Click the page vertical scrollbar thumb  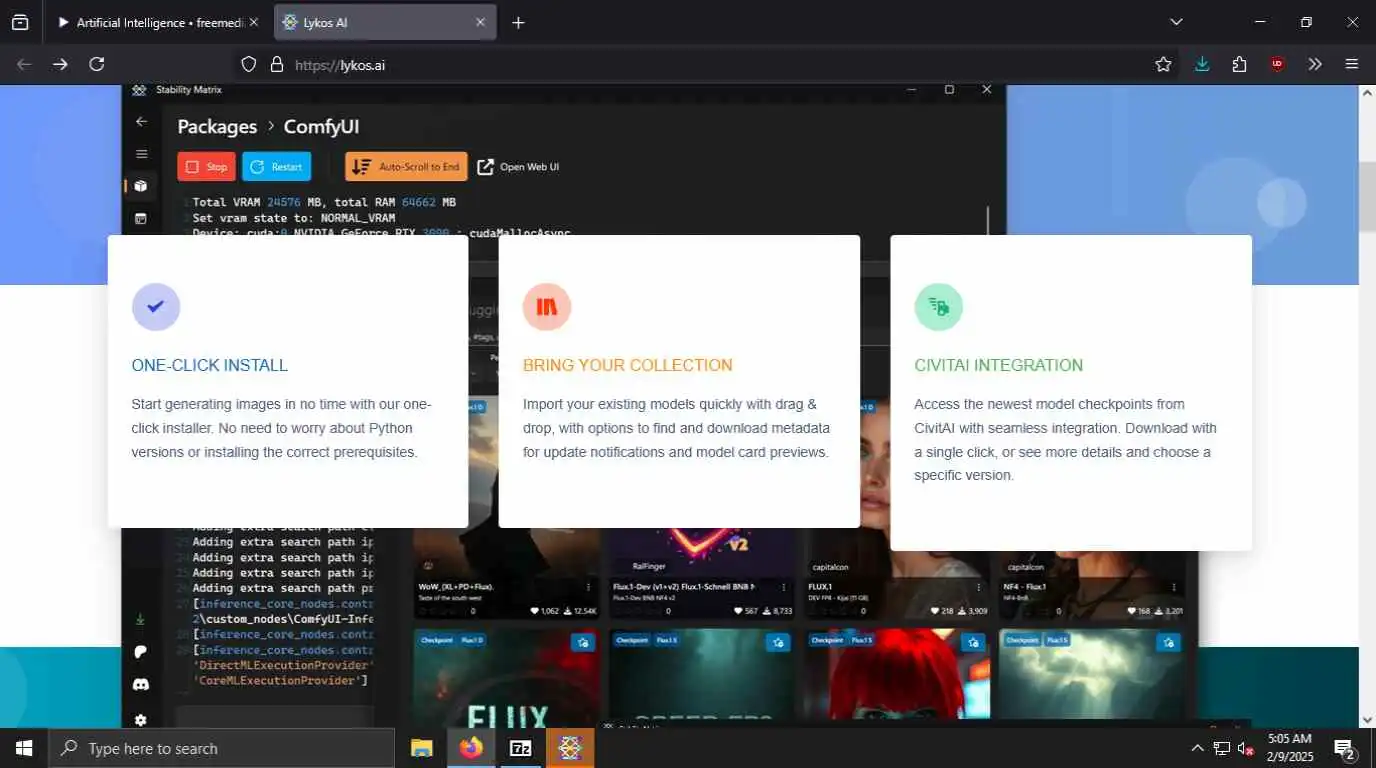click(x=1367, y=195)
